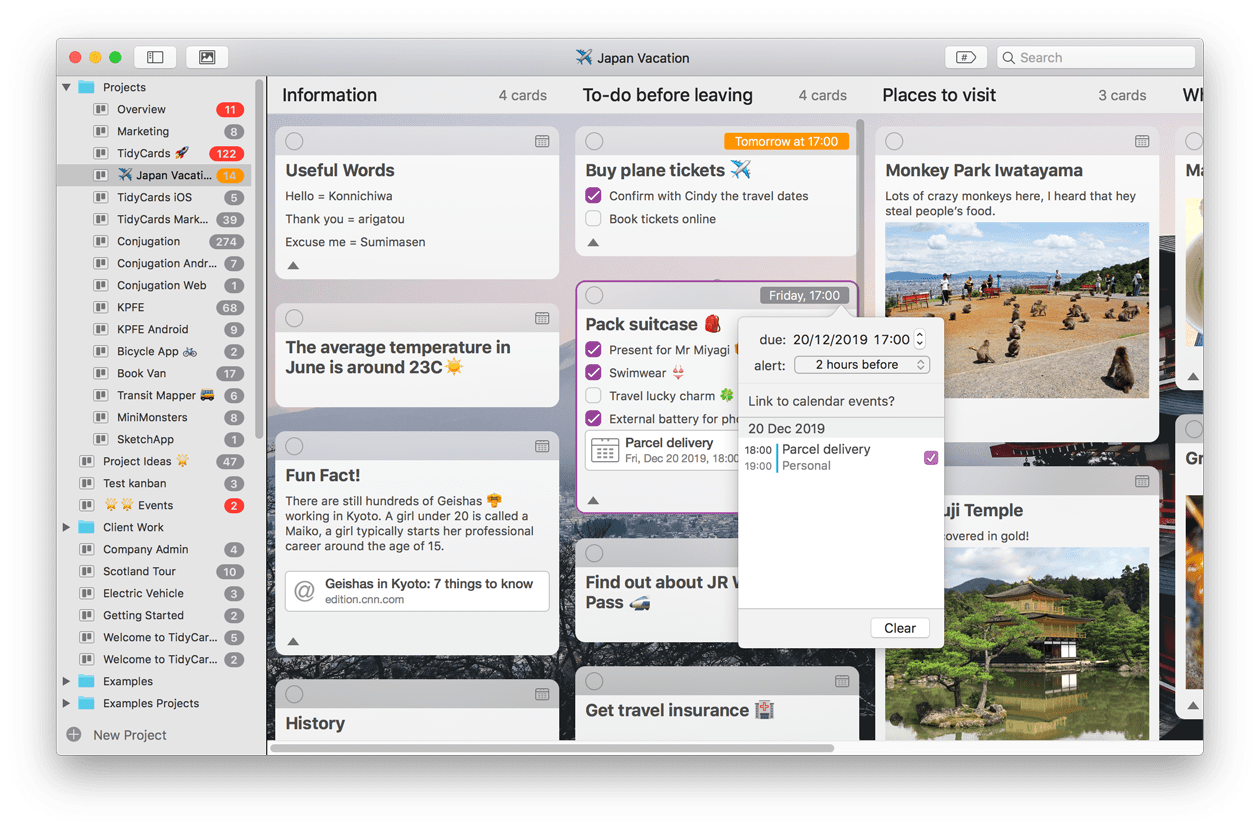
Task: Expand the Client Work group in the sidebar
Action: [x=67, y=527]
